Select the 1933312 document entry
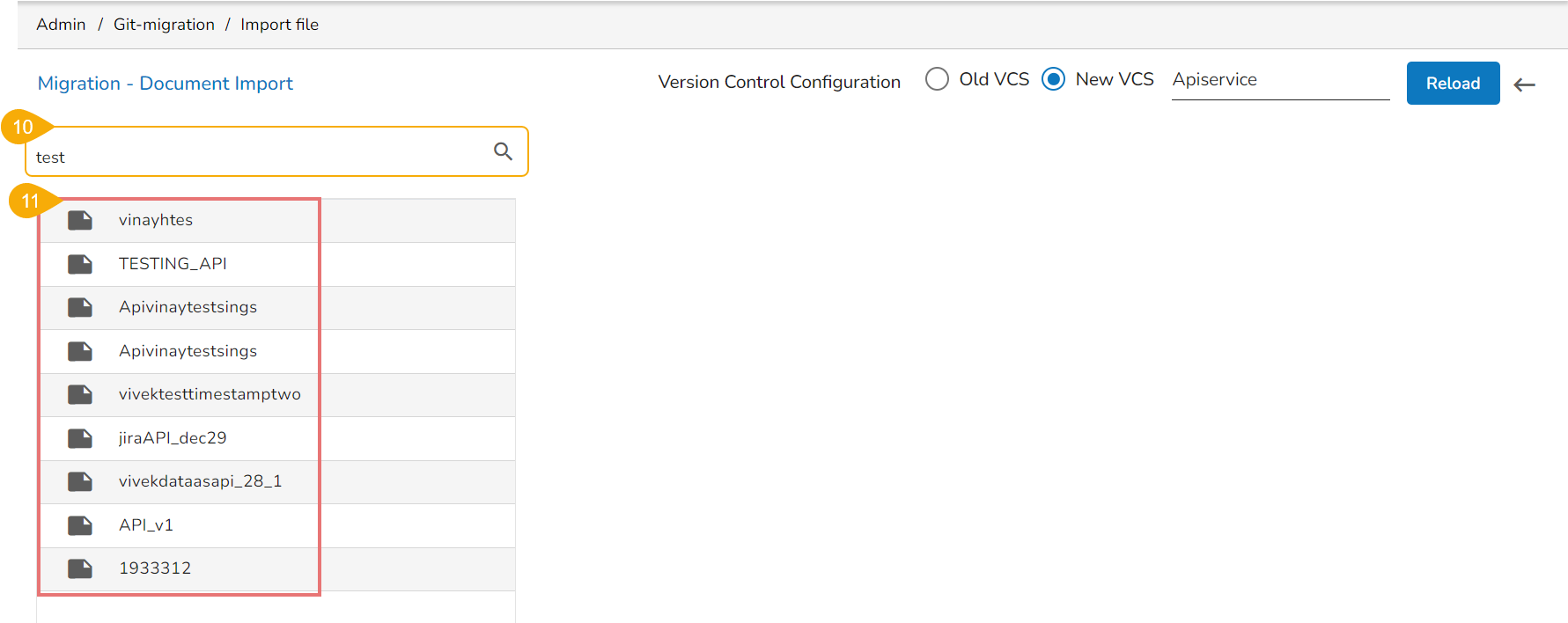This screenshot has width=1568, height=623. point(155,568)
